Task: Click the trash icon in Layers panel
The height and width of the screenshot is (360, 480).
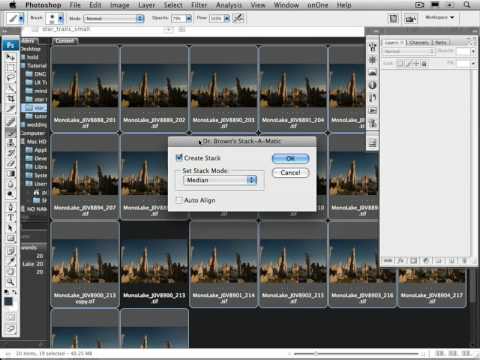Action: (x=465, y=261)
